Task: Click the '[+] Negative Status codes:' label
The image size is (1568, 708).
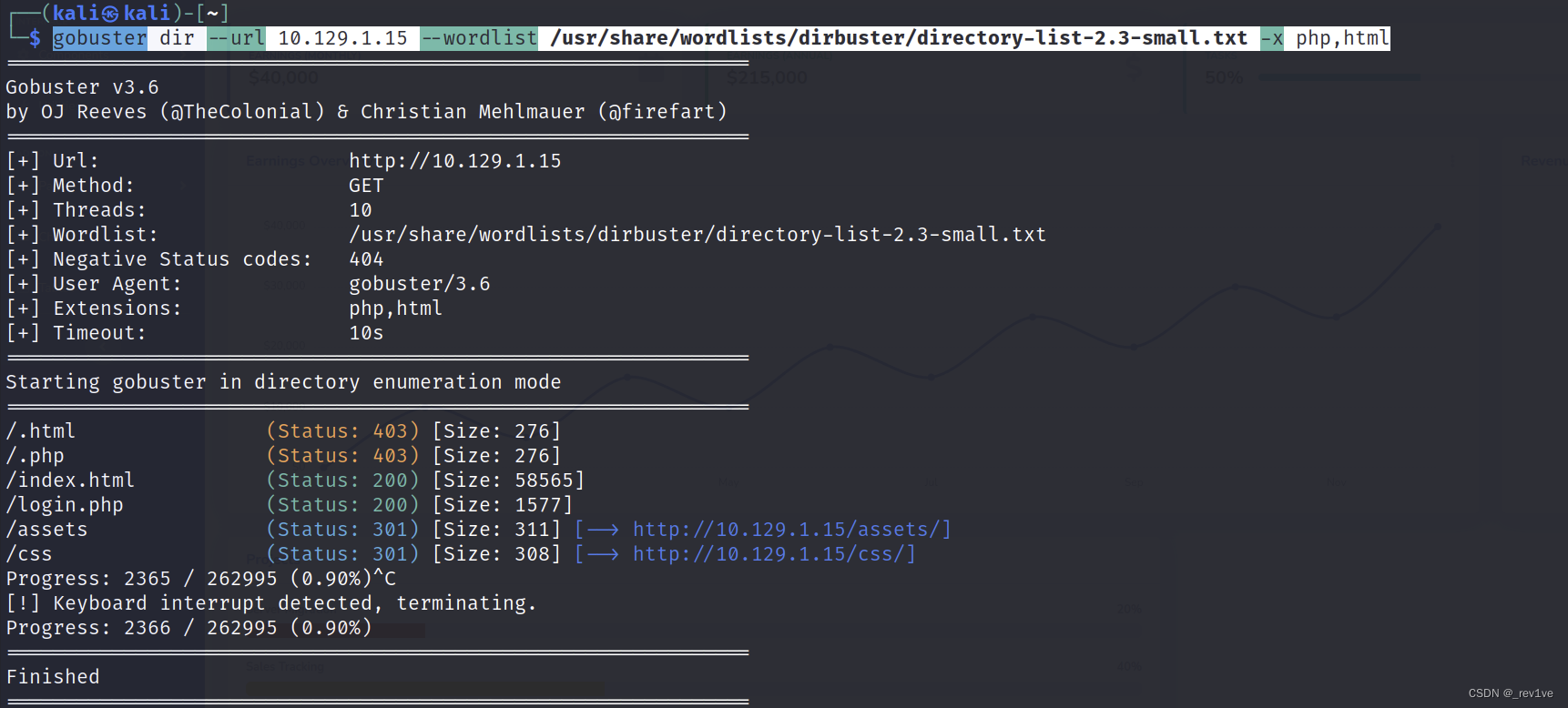Action: (x=159, y=259)
